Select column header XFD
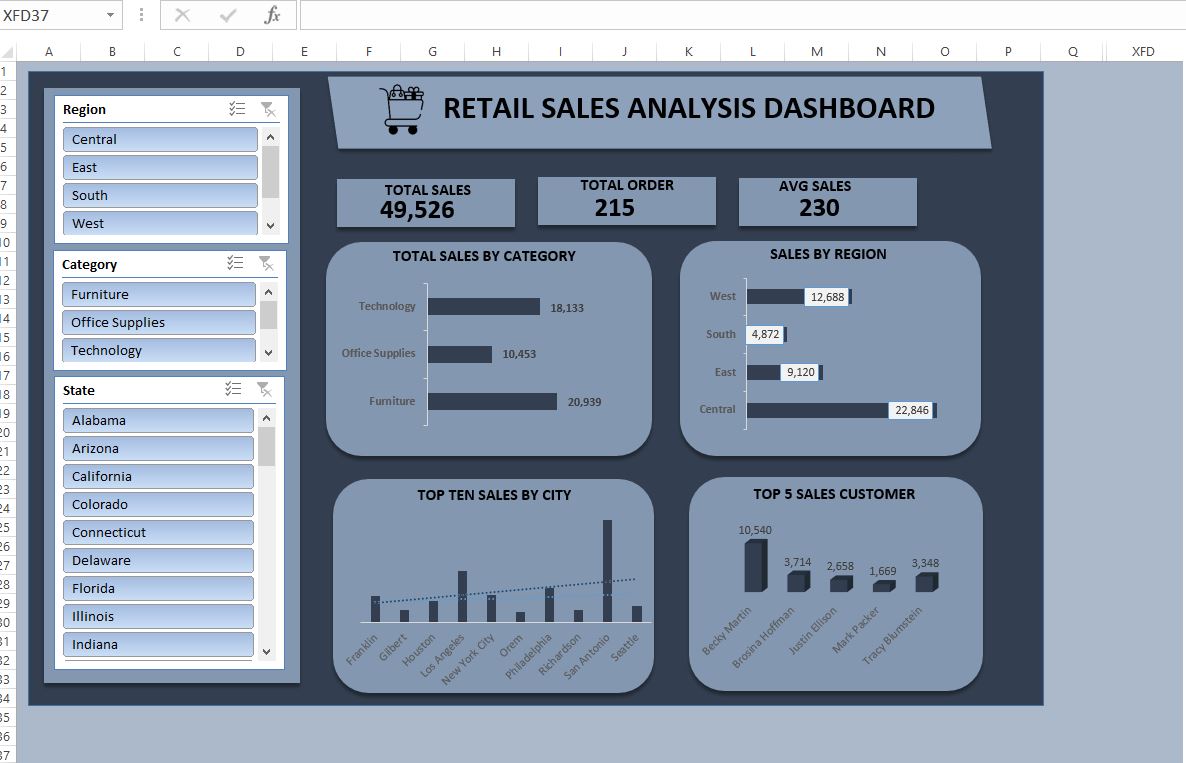 coord(1143,52)
